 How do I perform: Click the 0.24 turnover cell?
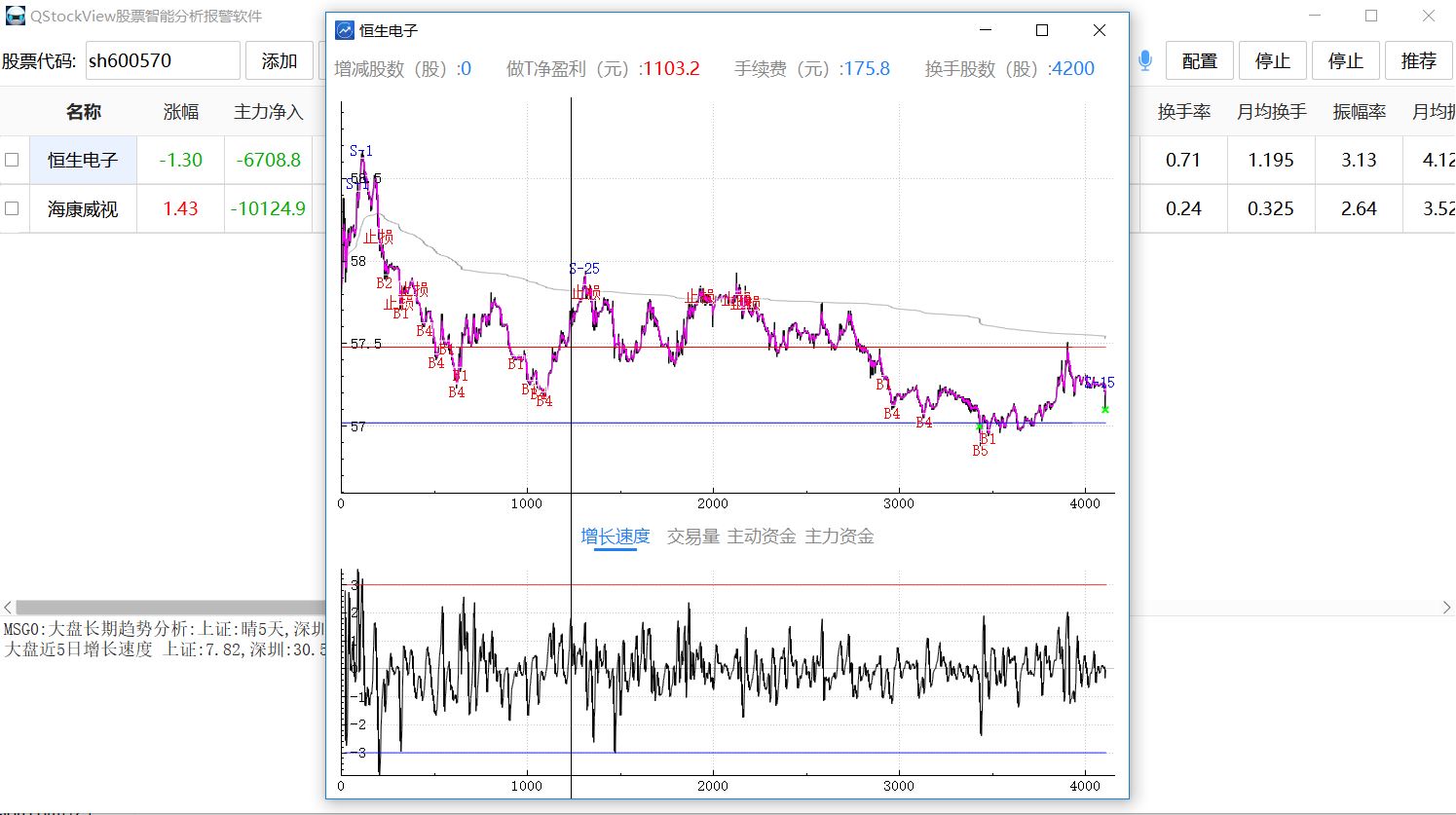tap(1183, 208)
